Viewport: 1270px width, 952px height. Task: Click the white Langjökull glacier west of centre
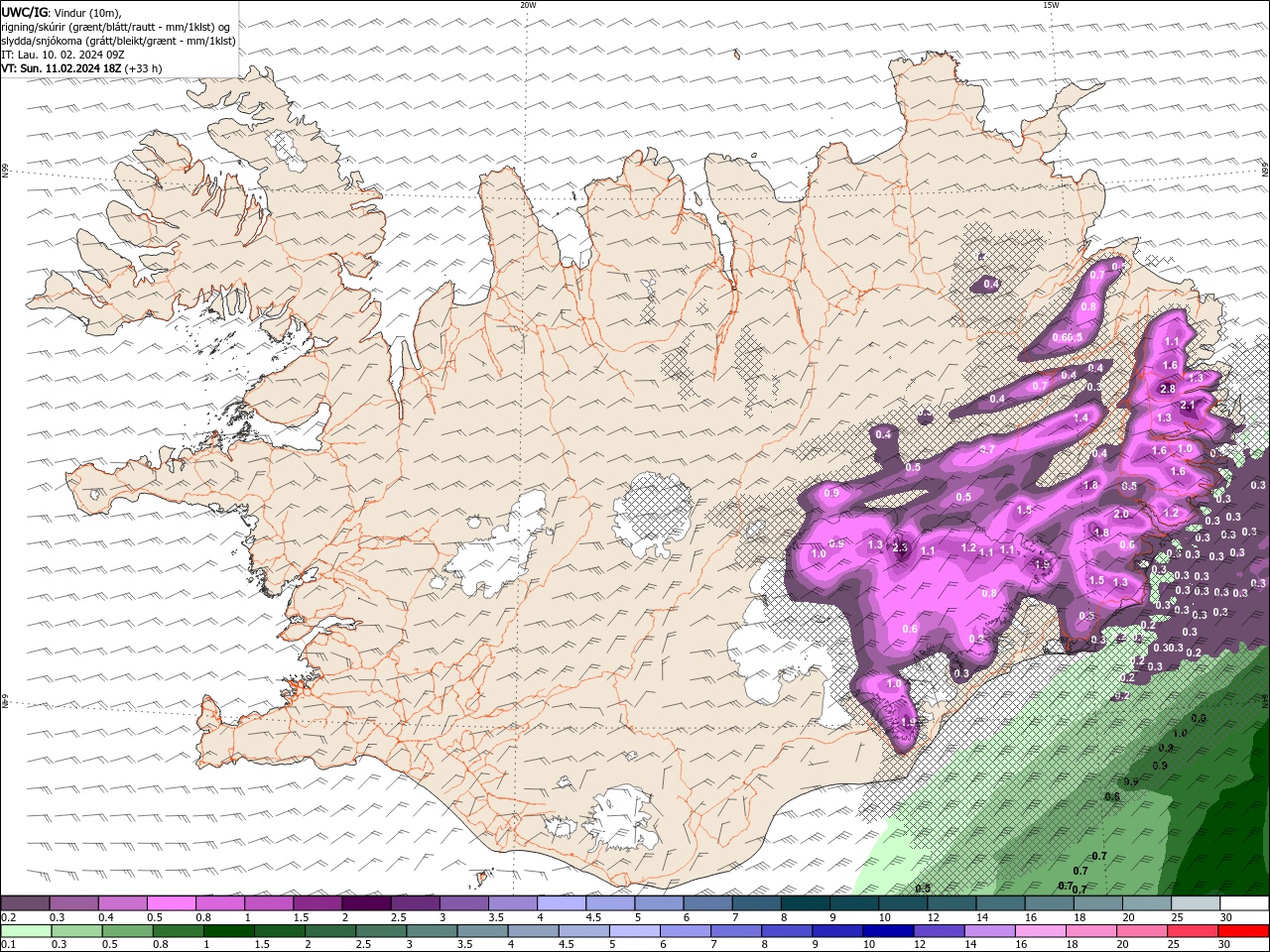click(x=498, y=543)
